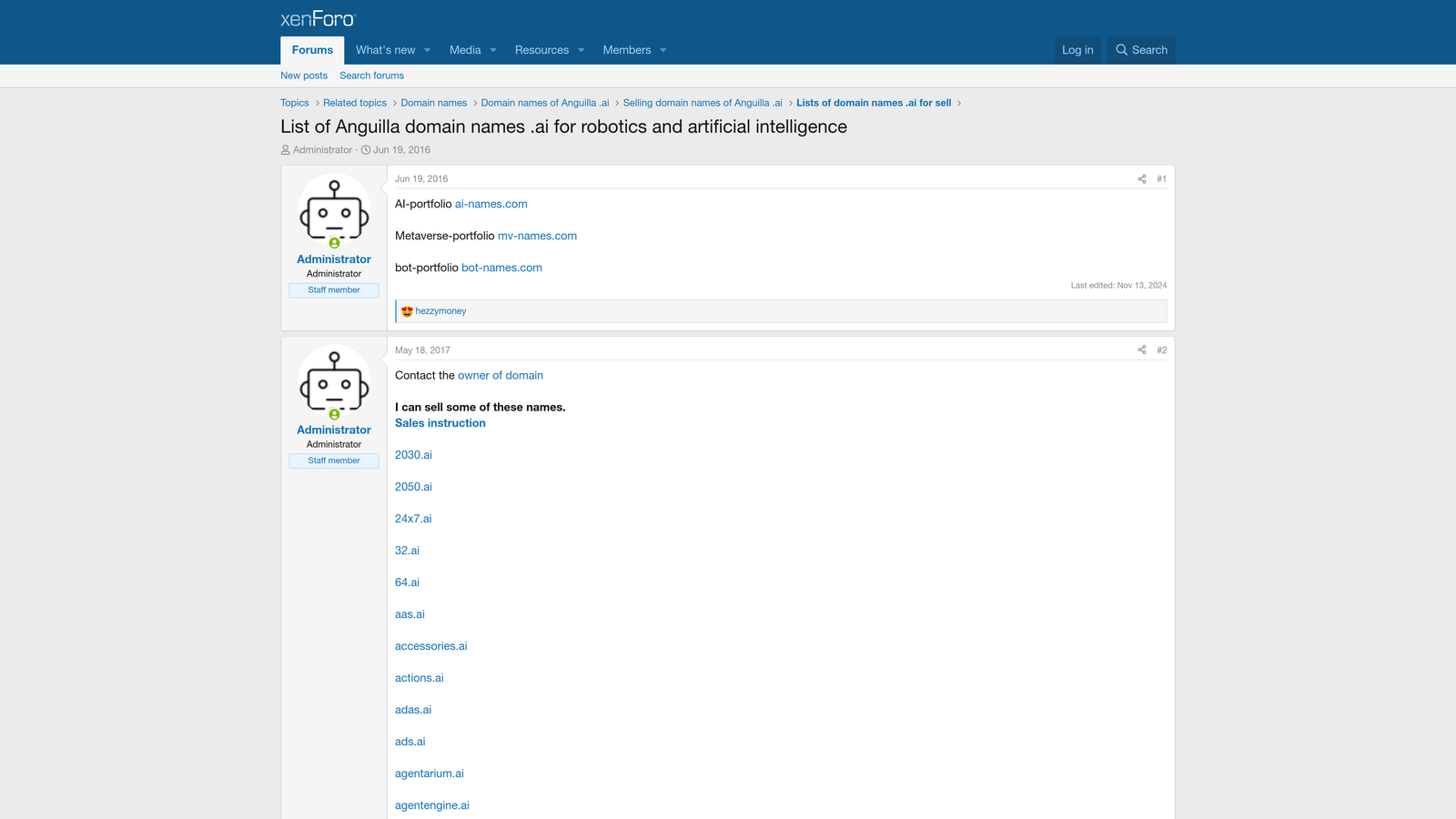This screenshot has height=819, width=1456.
Task: Open New posts from the sub-navigation
Action: pos(304,75)
